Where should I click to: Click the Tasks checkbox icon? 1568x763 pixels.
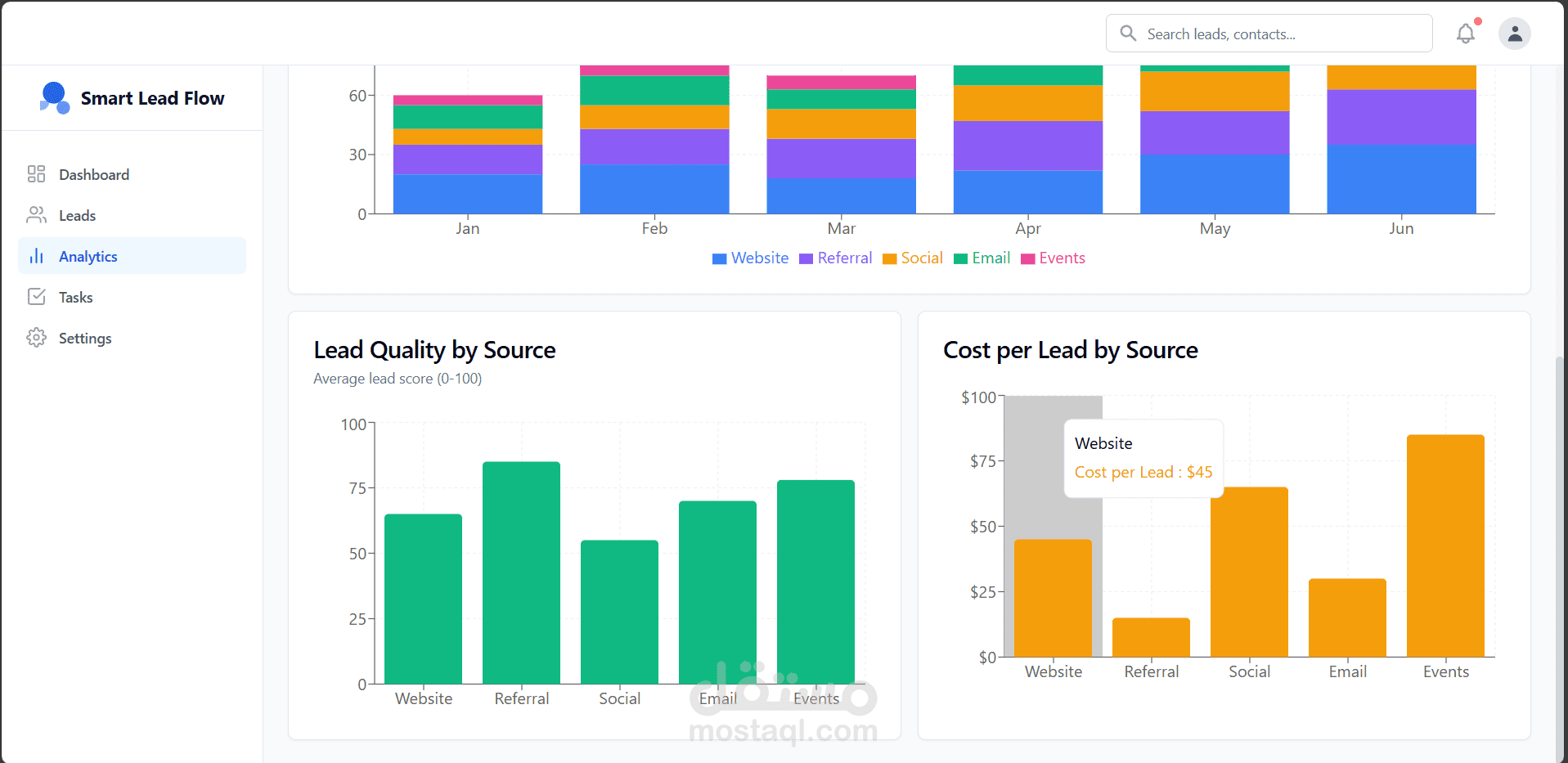(x=36, y=297)
